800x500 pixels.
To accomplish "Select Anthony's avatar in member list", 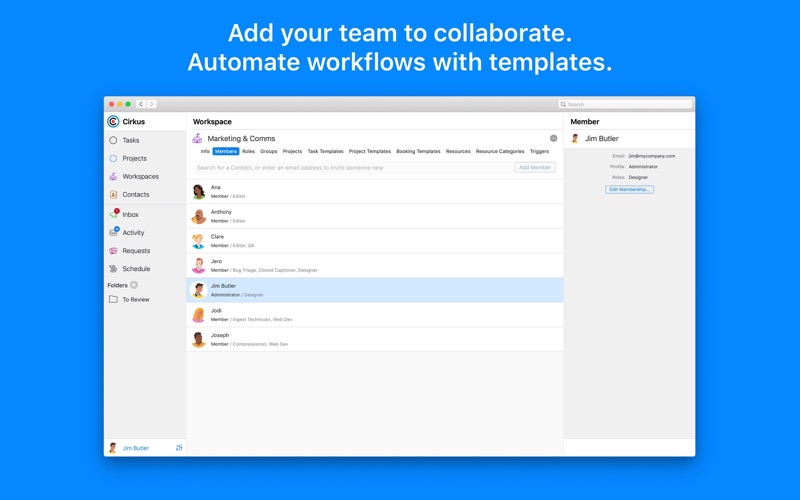I will [x=198, y=216].
